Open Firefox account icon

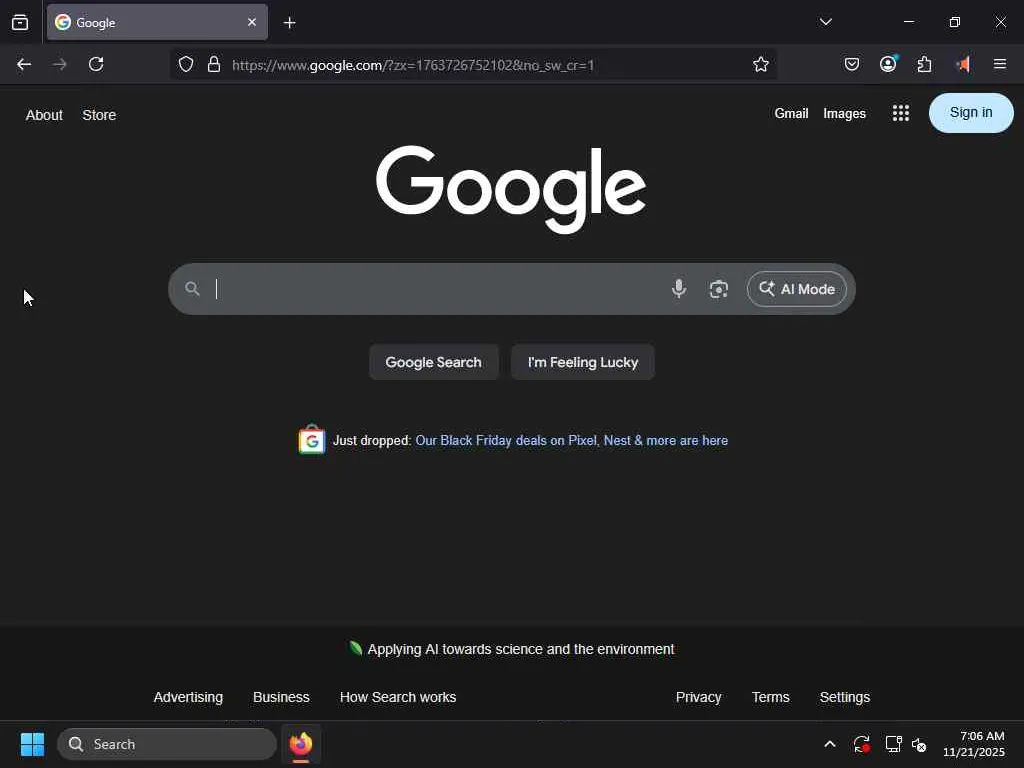(x=888, y=63)
